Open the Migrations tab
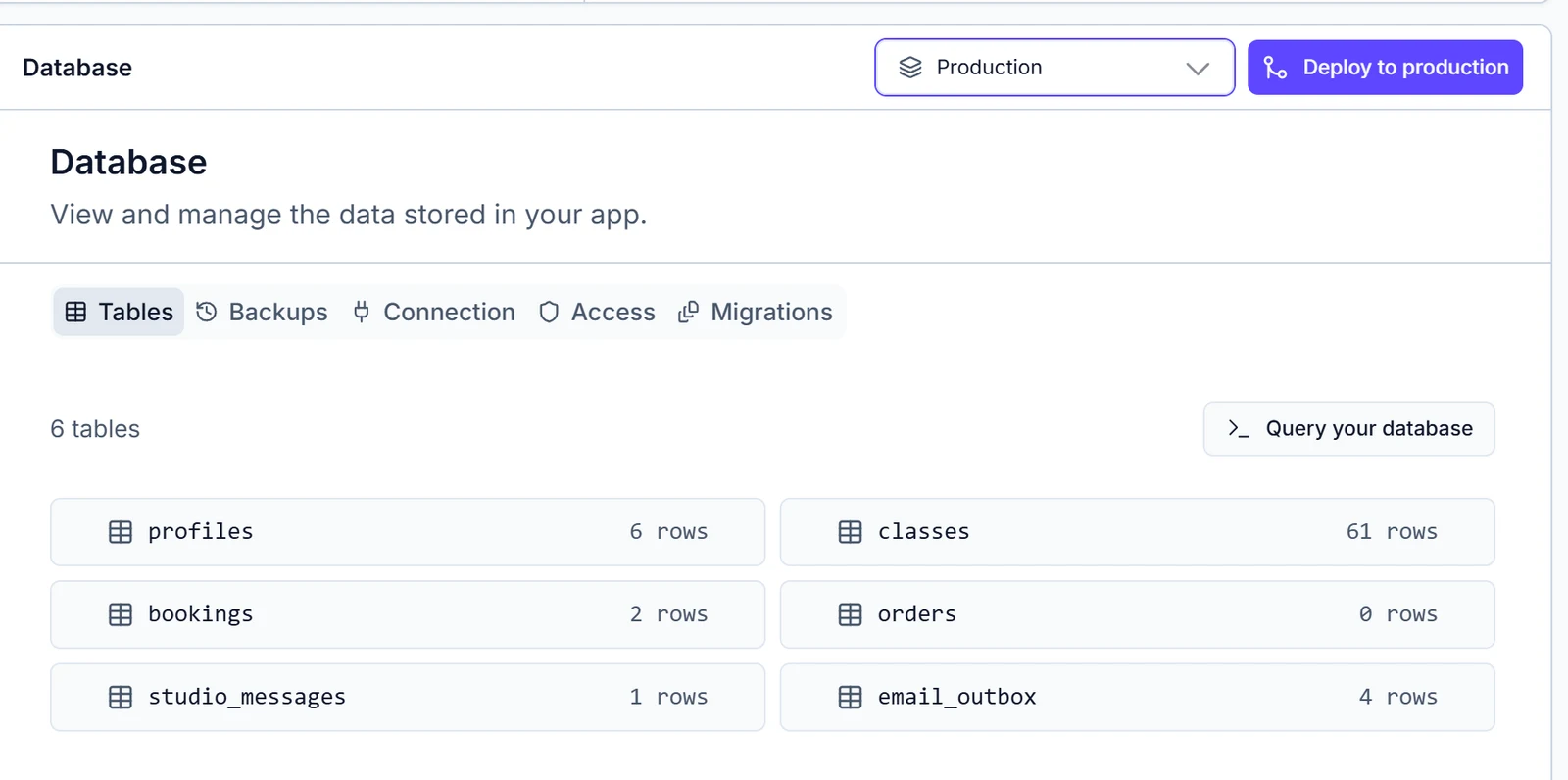 tap(756, 312)
